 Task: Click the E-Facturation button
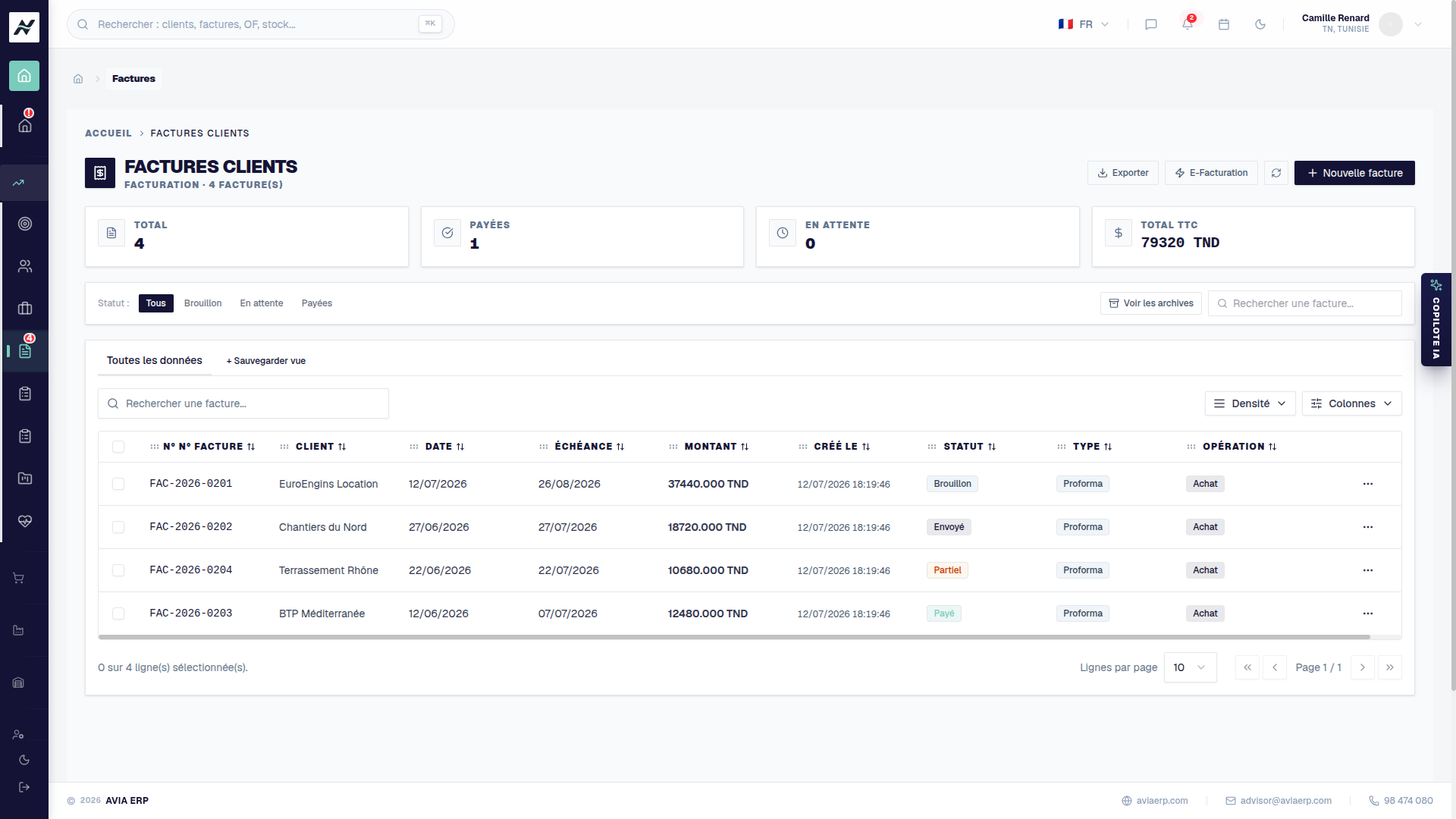[1211, 173]
